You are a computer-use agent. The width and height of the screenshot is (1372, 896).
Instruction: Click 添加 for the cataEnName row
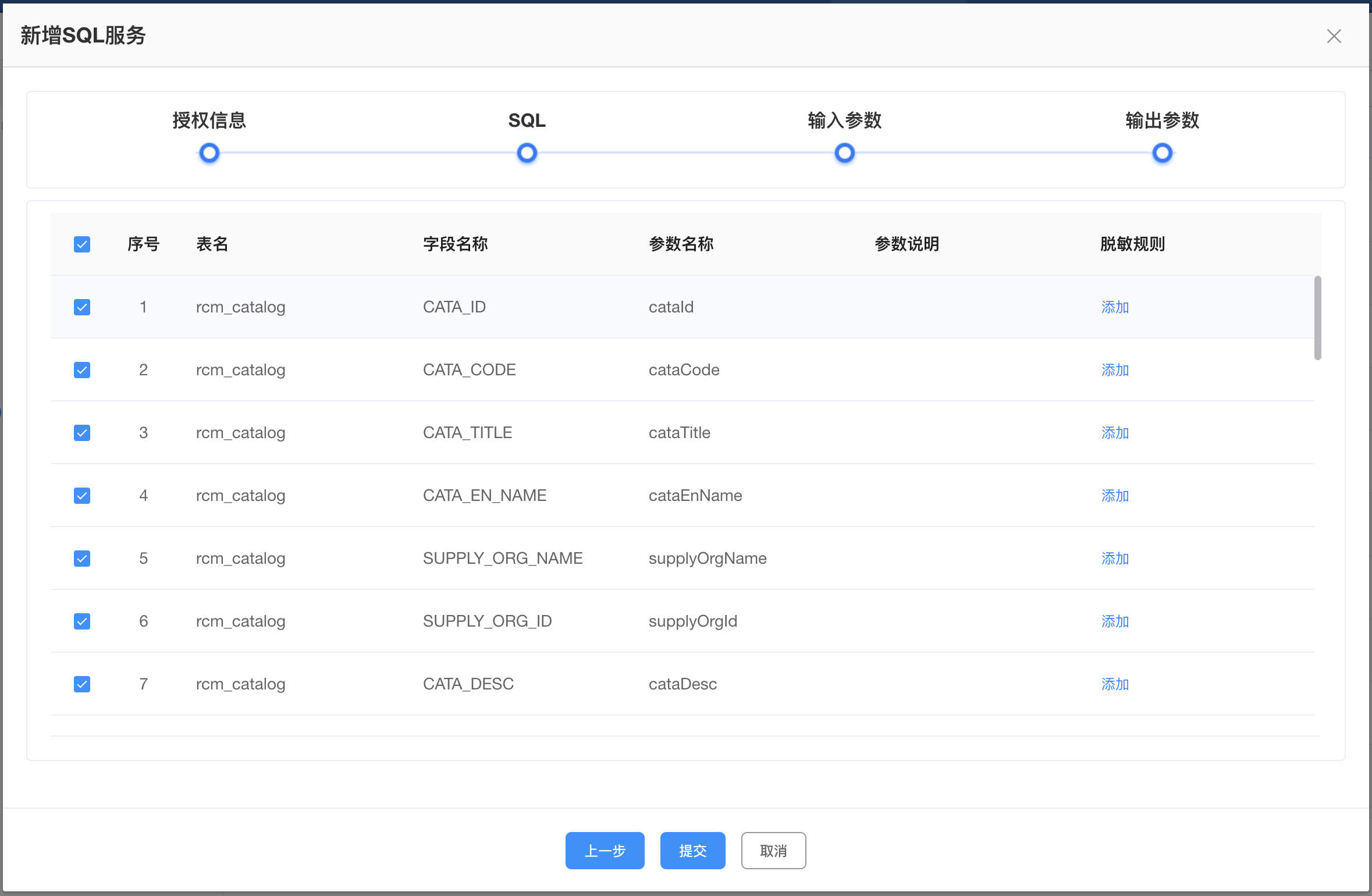[x=1114, y=496]
